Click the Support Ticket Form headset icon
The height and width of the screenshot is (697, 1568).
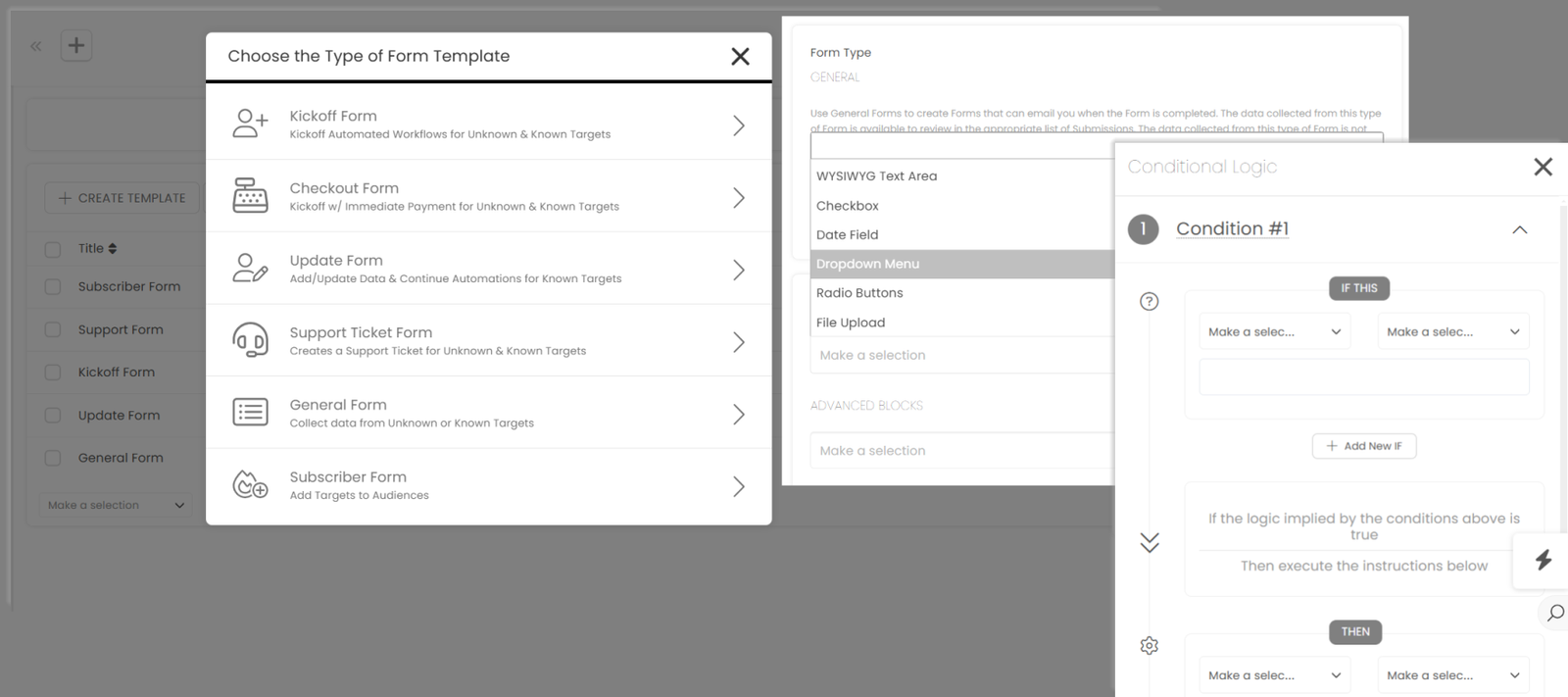[x=250, y=340]
